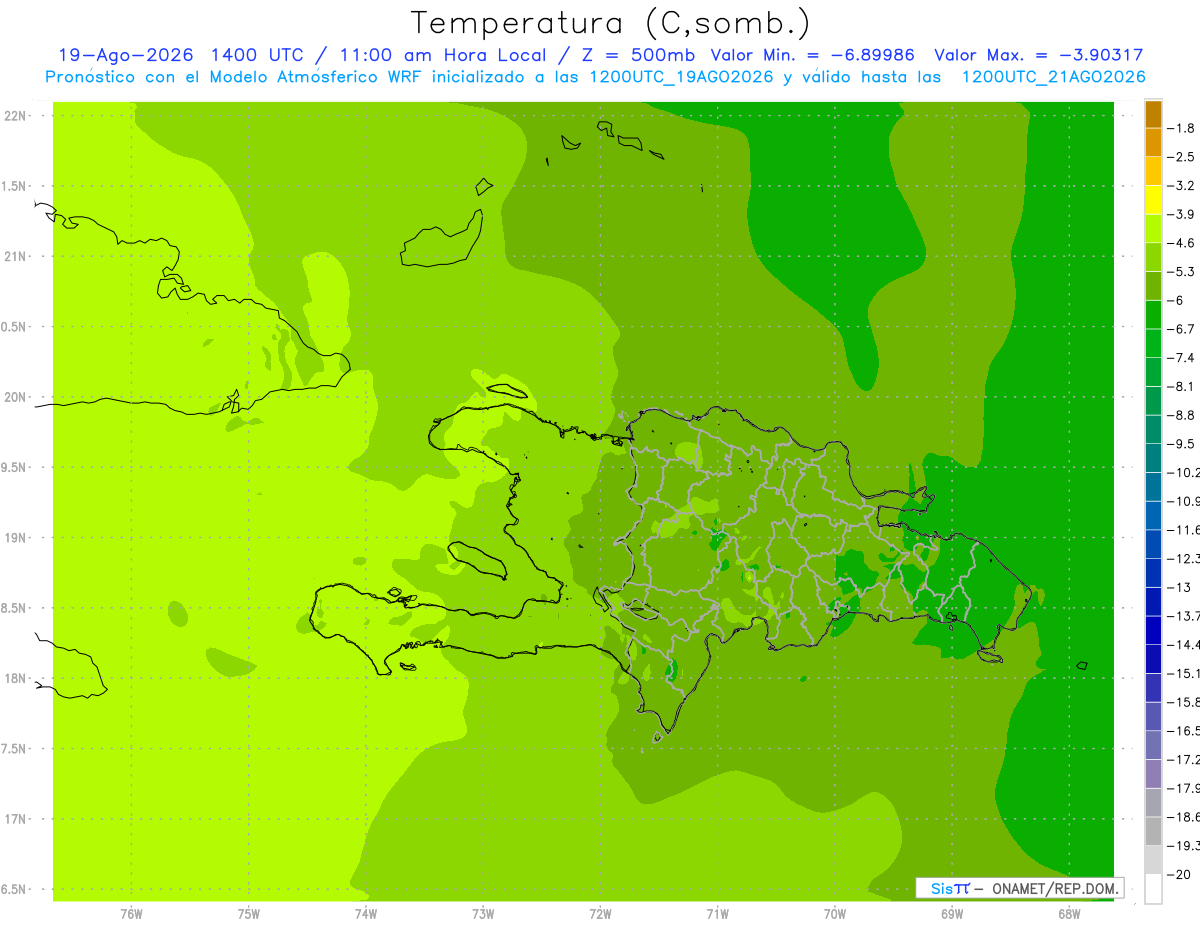Click the '76W' longitude label
The width and height of the screenshot is (1200, 927).
tap(131, 914)
